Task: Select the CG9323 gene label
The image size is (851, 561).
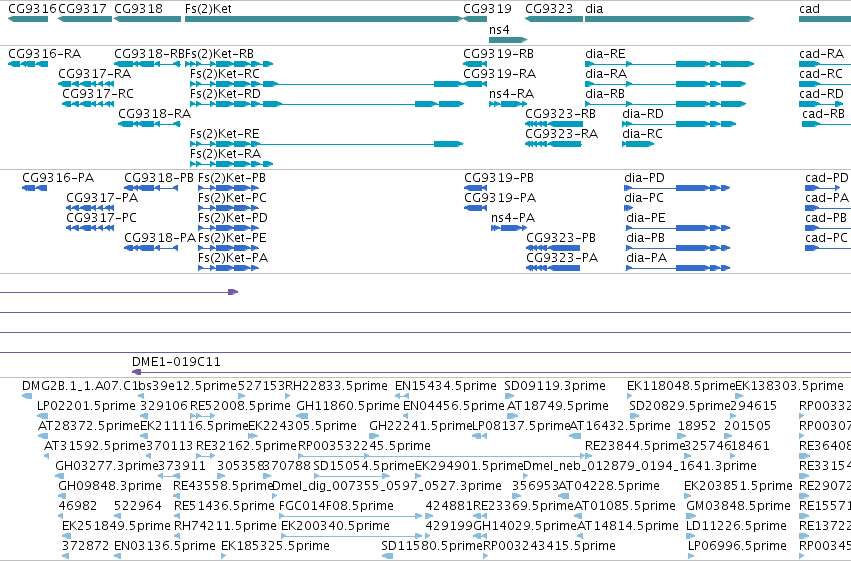Action: [x=549, y=9]
